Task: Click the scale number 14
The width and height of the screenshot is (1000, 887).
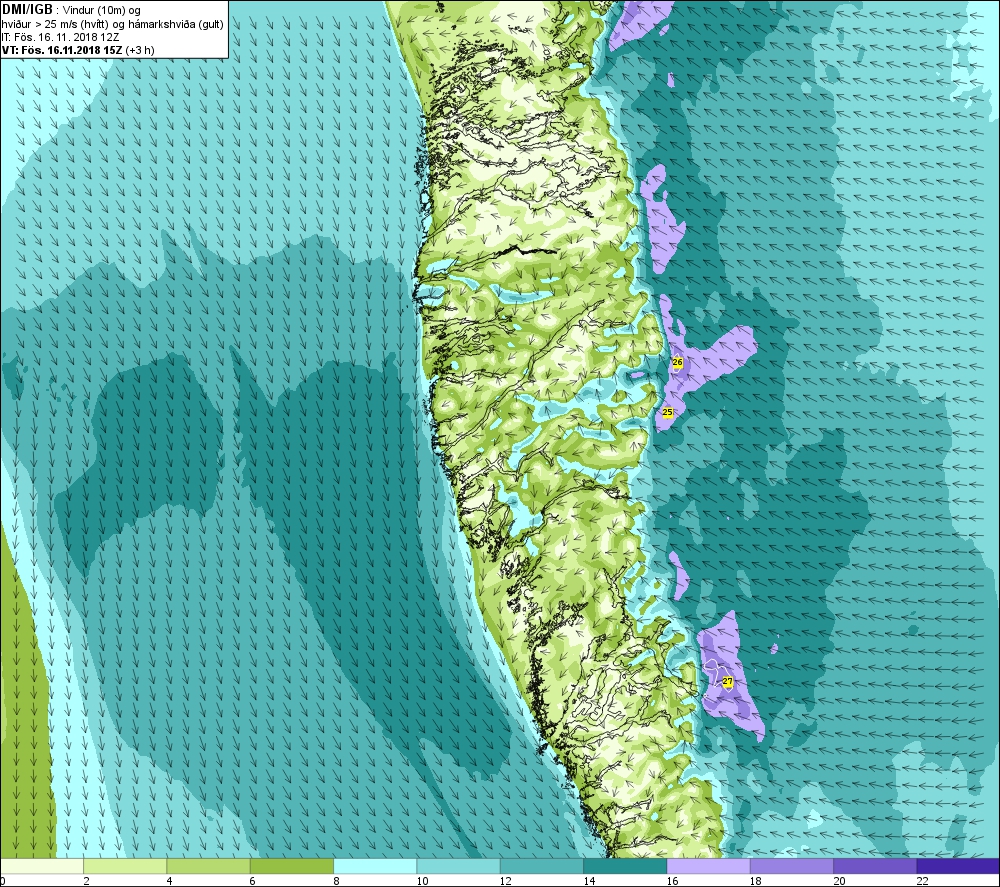Action: [589, 881]
